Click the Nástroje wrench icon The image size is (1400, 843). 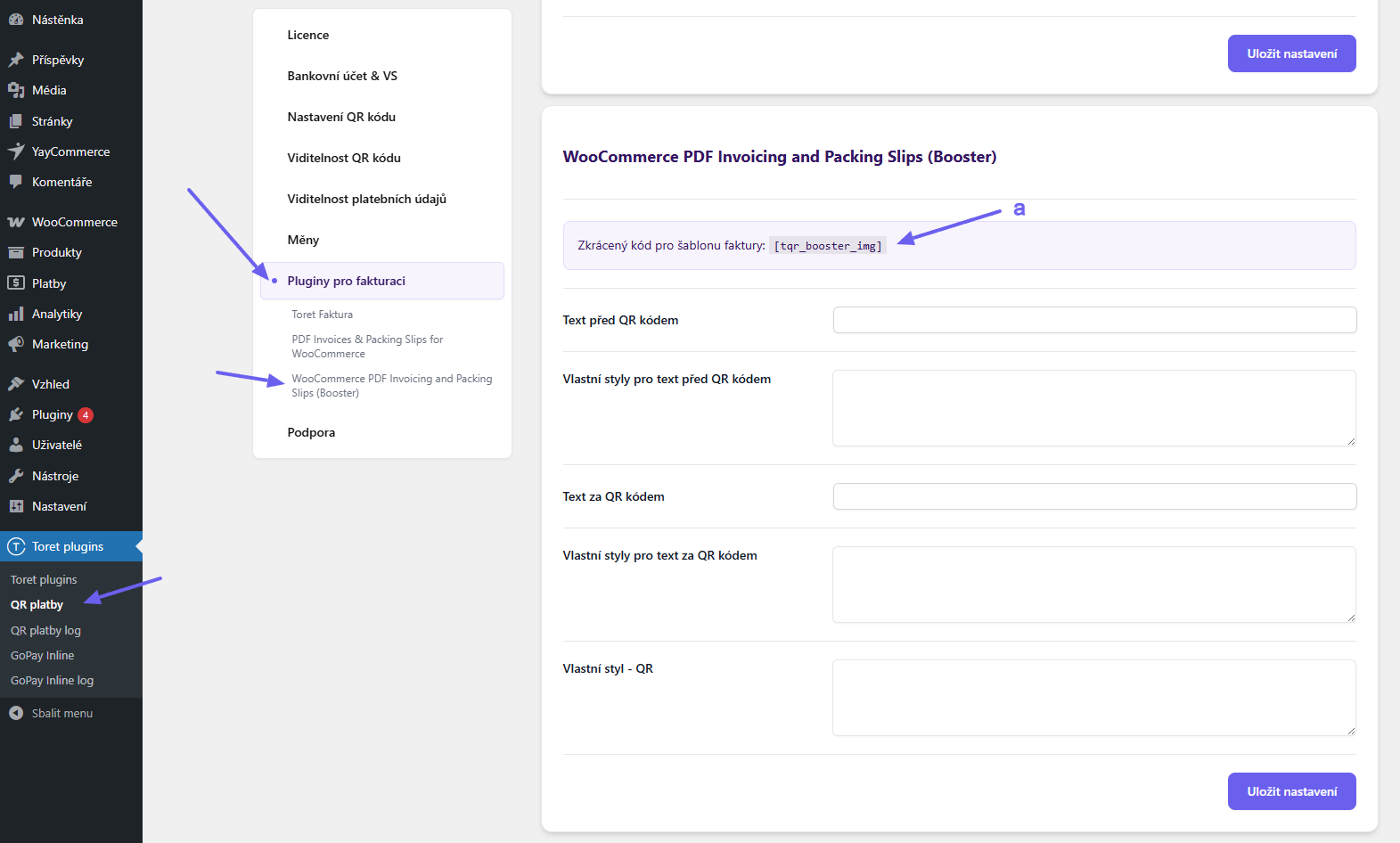point(16,476)
